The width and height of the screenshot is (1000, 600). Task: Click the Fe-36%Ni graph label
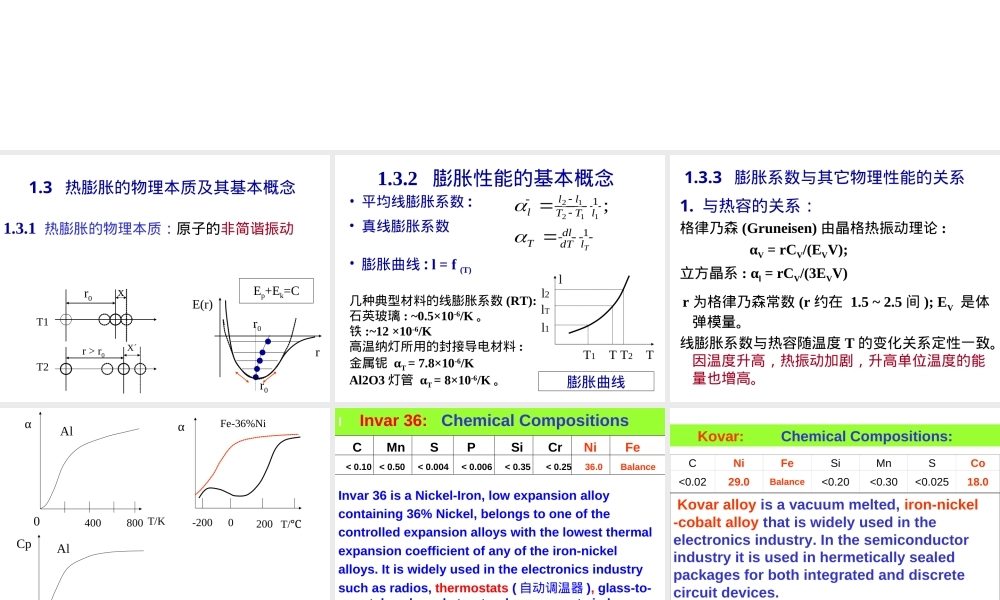pos(243,423)
